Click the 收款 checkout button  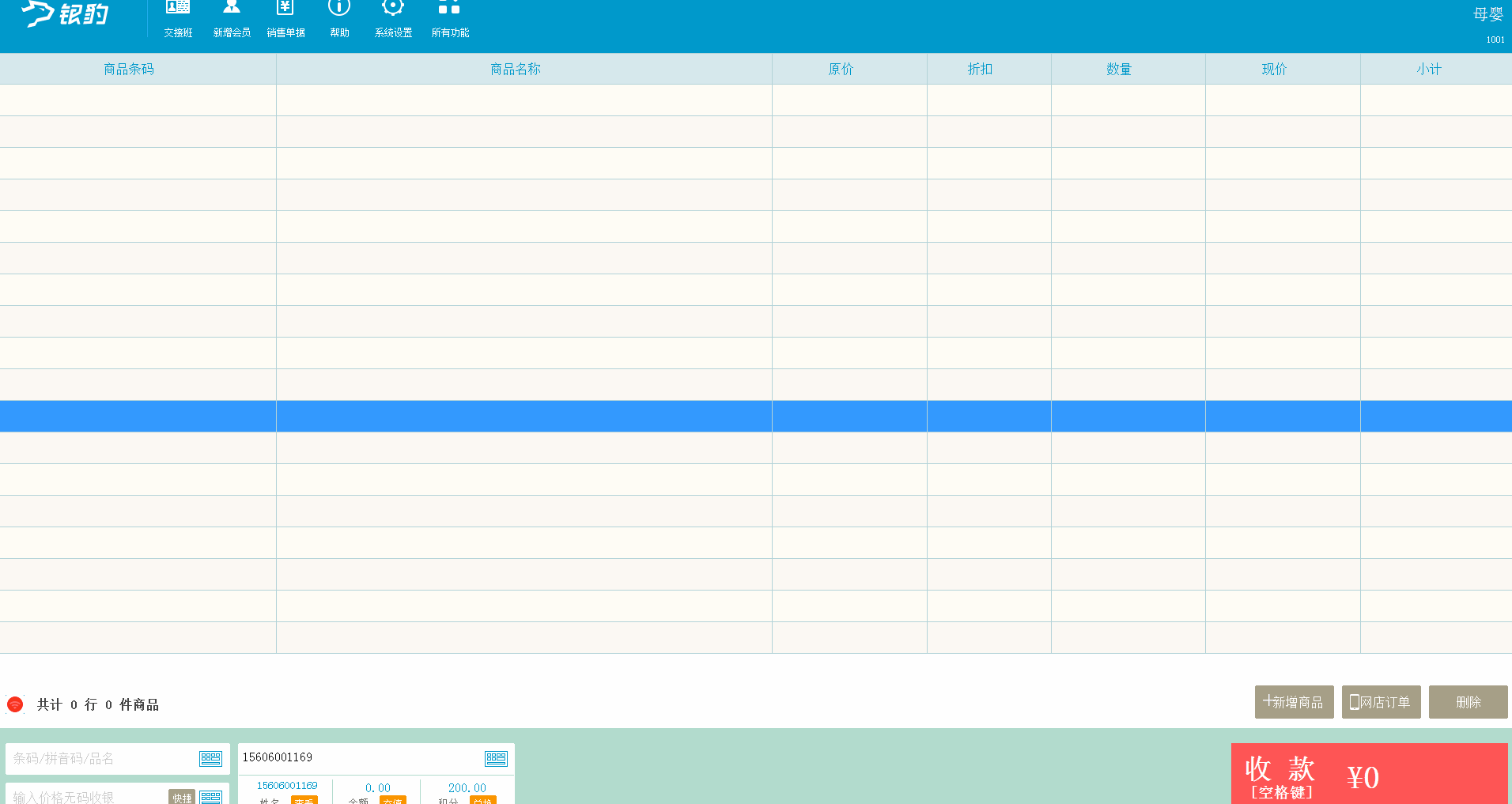[1369, 774]
